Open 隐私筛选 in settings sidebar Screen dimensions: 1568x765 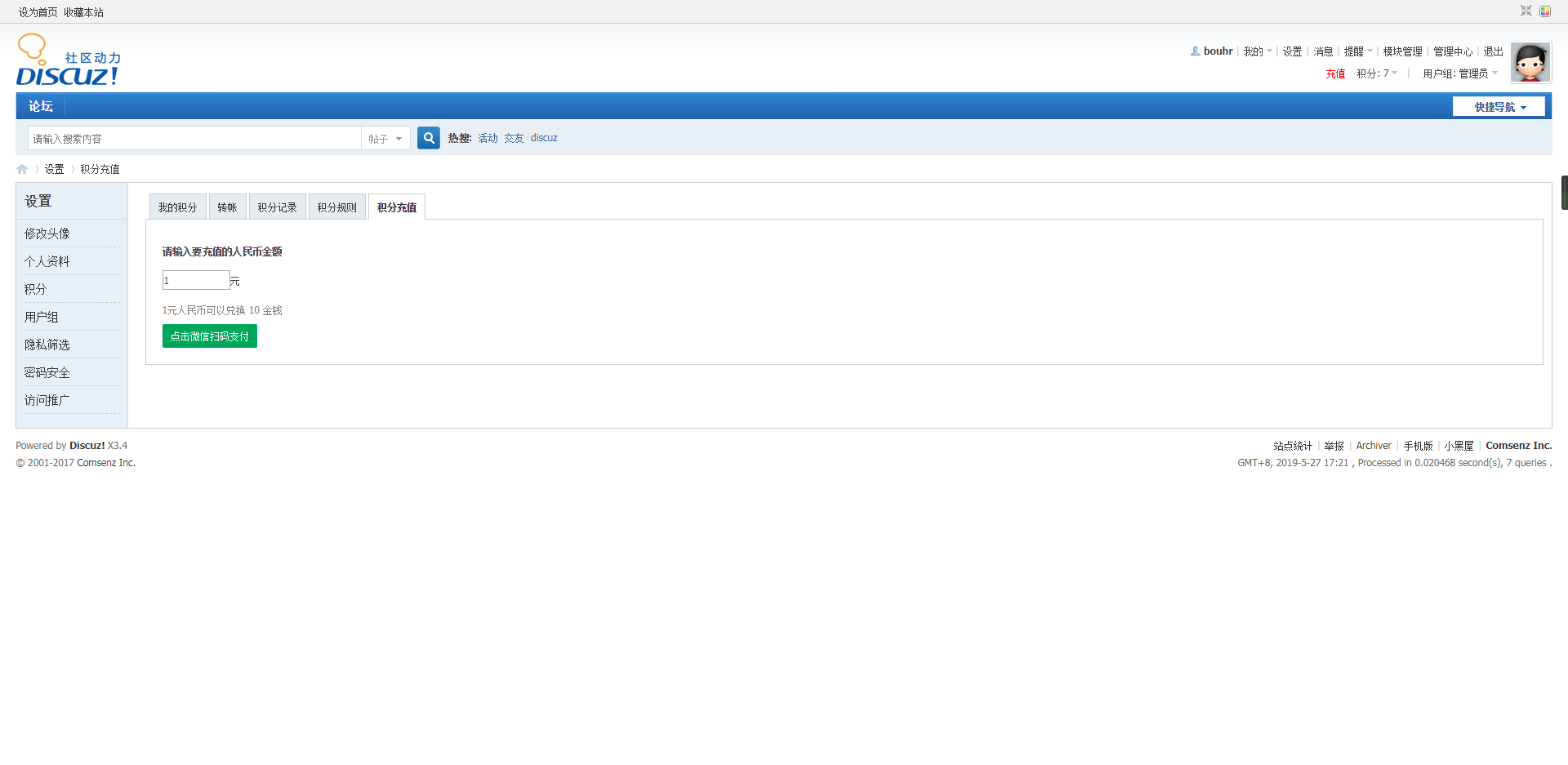(x=47, y=345)
